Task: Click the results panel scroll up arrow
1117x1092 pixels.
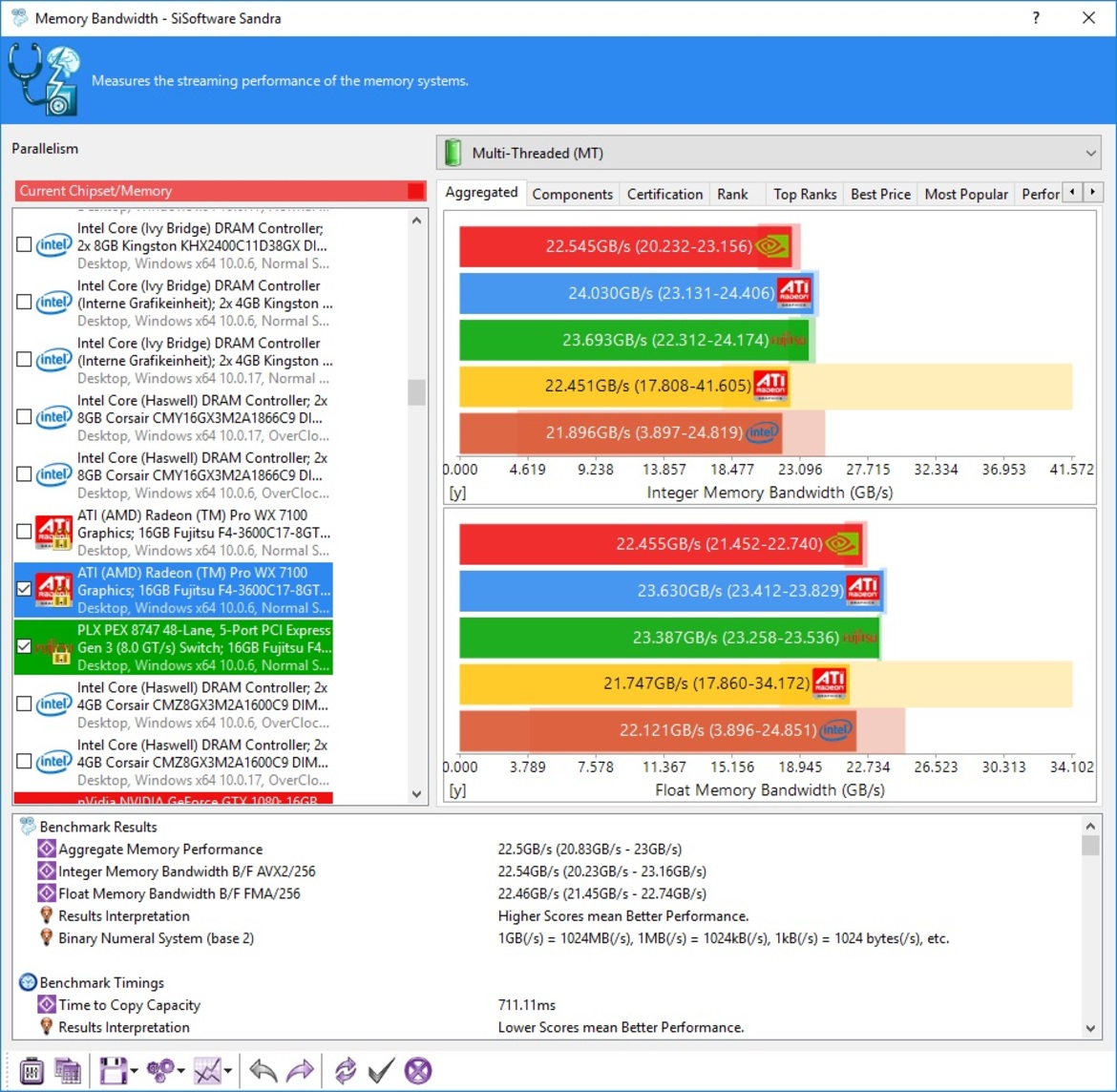Action: (x=1090, y=826)
